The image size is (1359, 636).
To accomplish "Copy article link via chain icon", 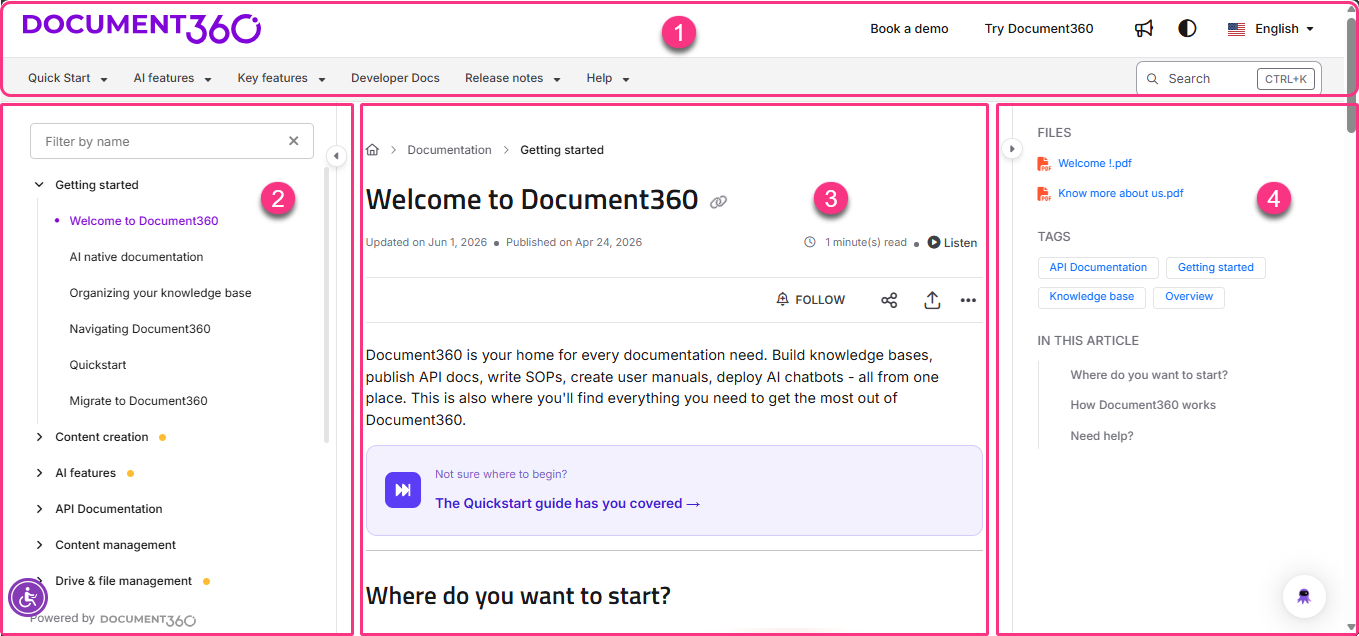I will (718, 201).
